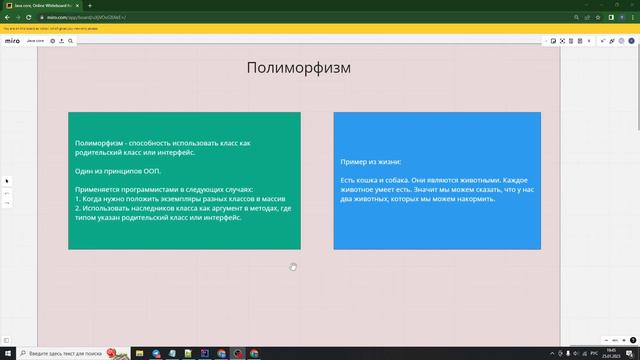This screenshot has height=360, width=640.
Task: Click the browser back arrow
Action: [7, 18]
